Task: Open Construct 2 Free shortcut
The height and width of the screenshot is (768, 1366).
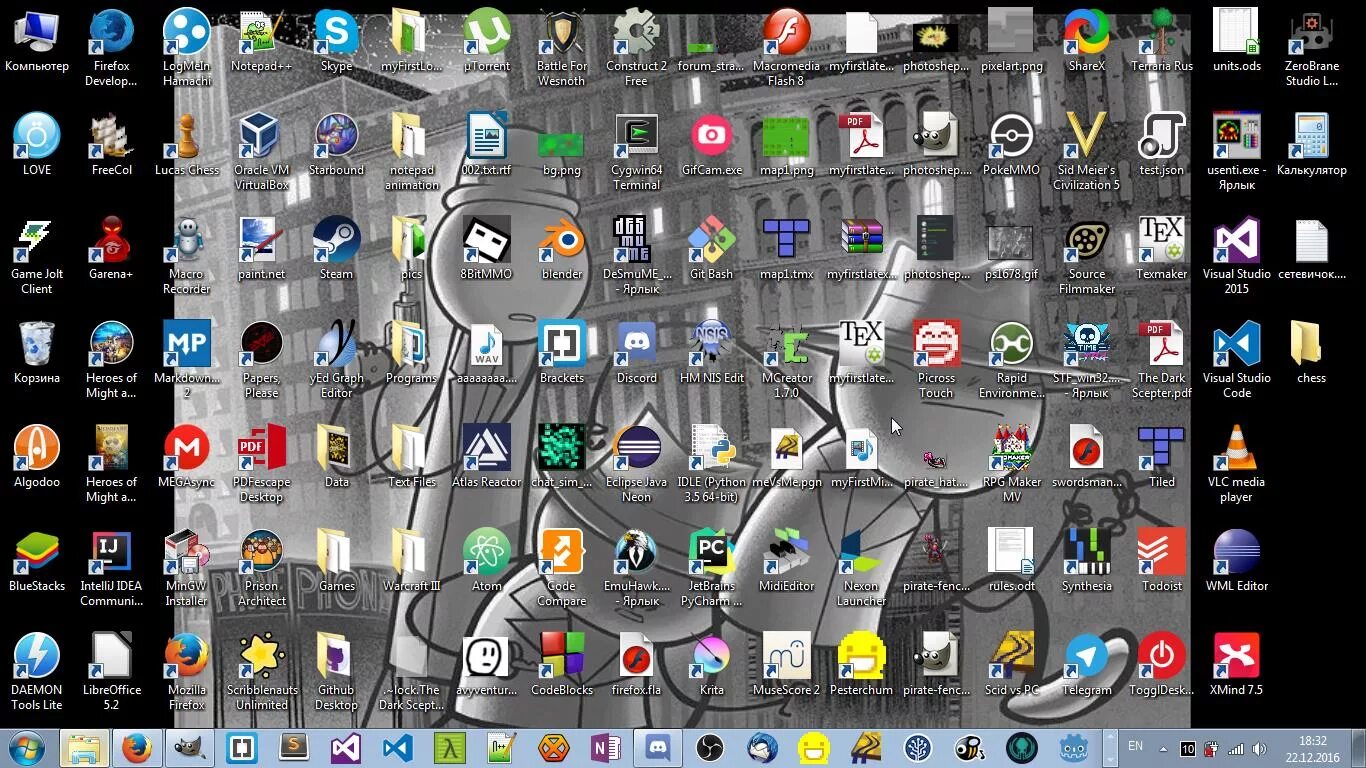Action: pos(637,48)
